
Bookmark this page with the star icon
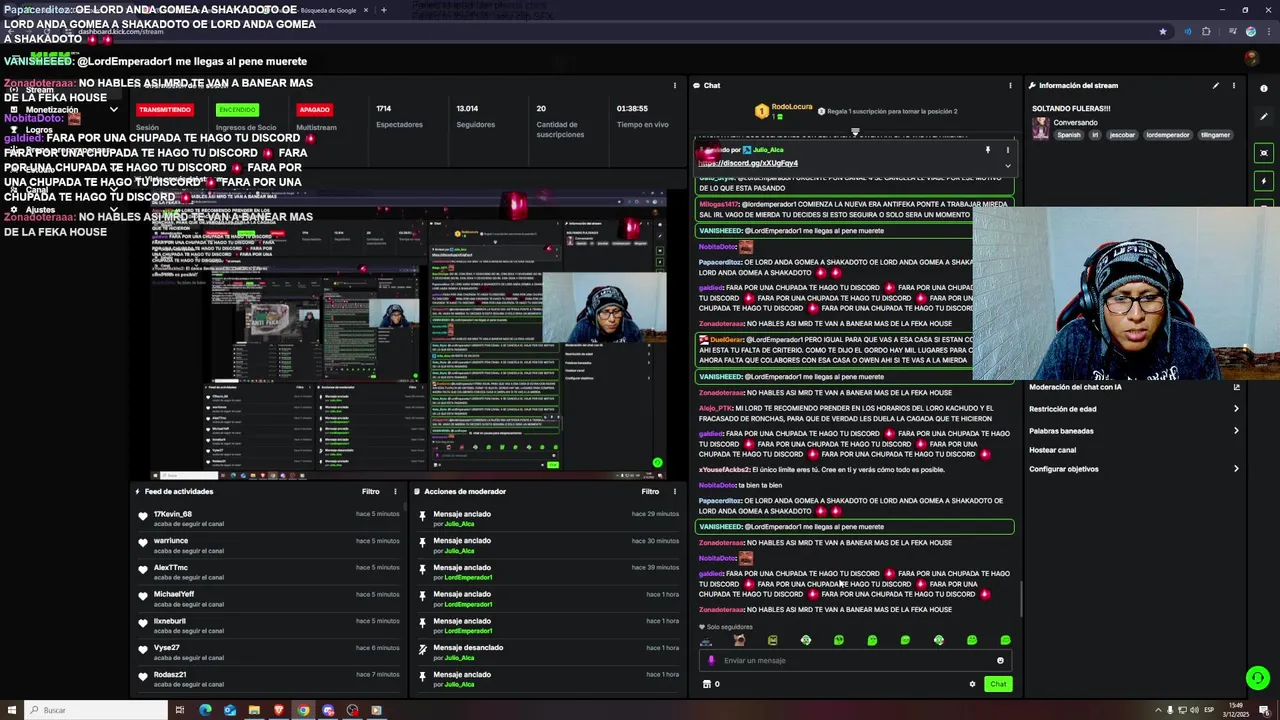click(1162, 31)
